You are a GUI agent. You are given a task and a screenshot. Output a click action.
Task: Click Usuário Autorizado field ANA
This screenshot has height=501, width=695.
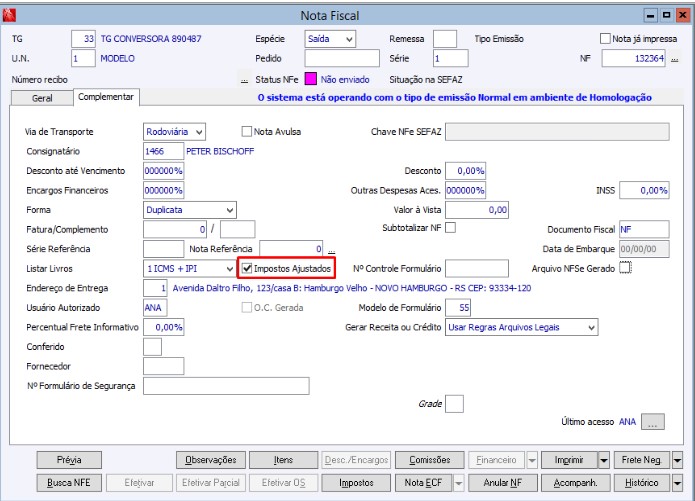tap(155, 307)
